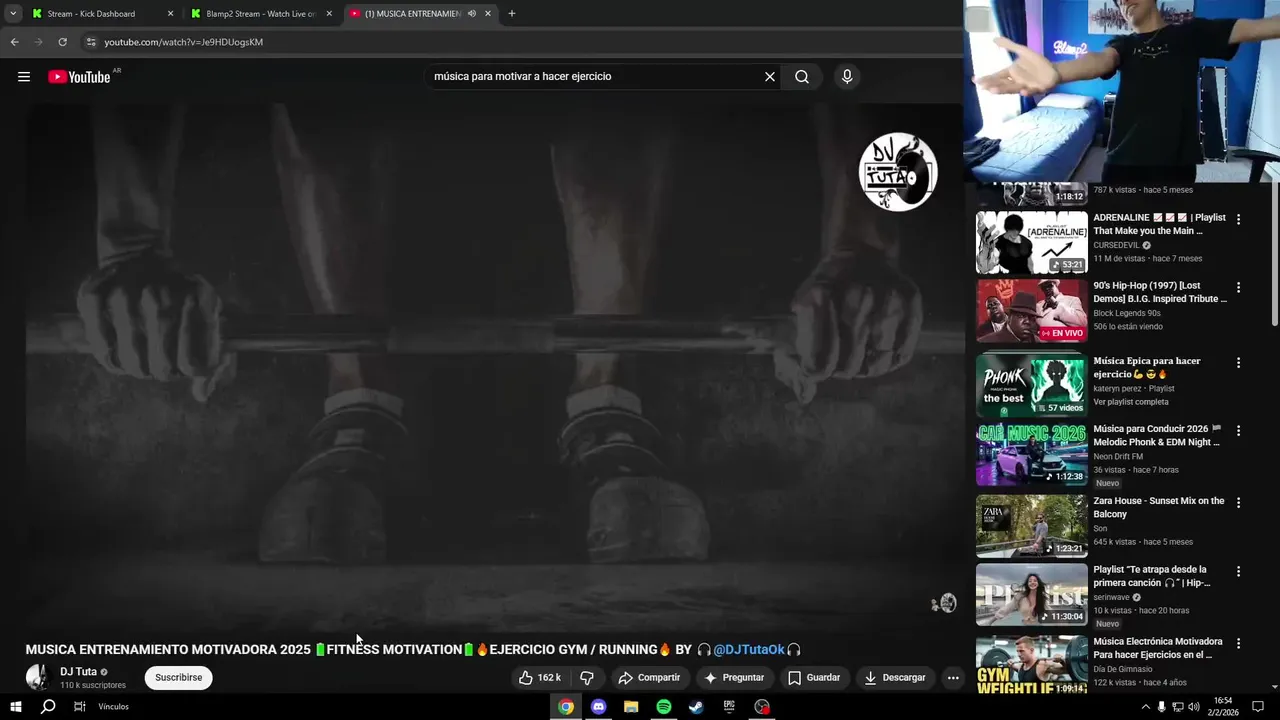Open a new browser tab with the plus

coord(512,14)
